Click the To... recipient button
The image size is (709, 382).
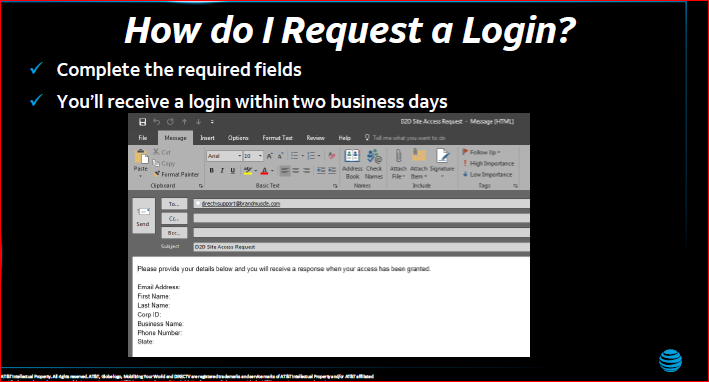click(x=174, y=204)
